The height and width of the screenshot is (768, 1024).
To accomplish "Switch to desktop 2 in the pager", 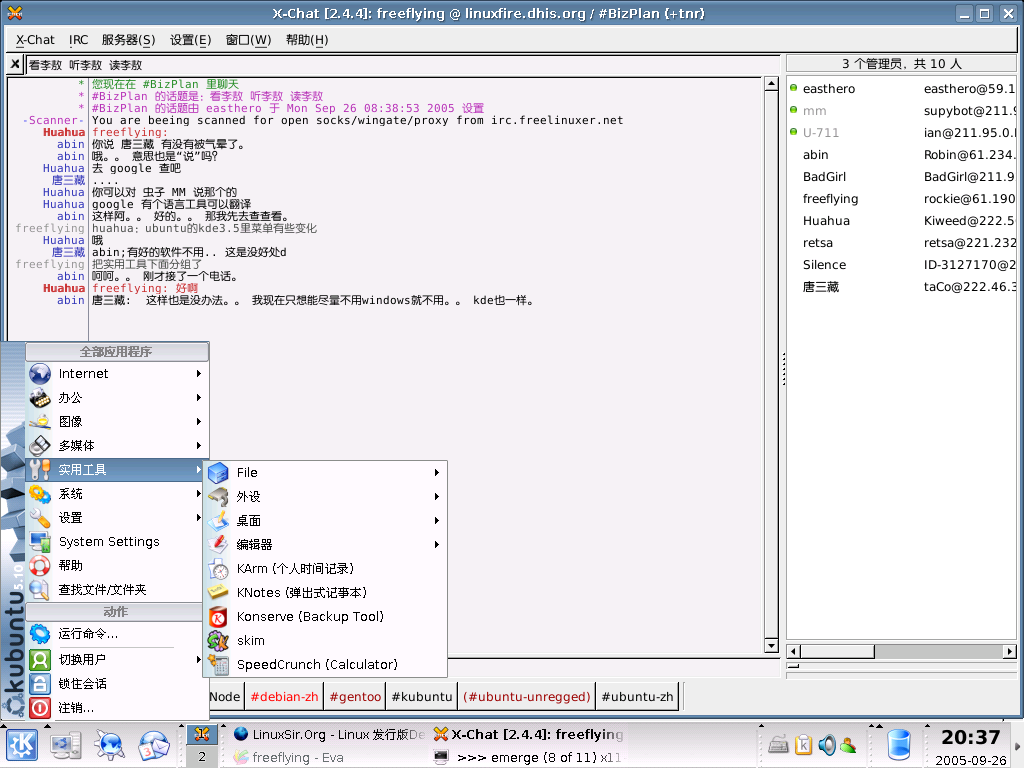I will tap(202, 757).
